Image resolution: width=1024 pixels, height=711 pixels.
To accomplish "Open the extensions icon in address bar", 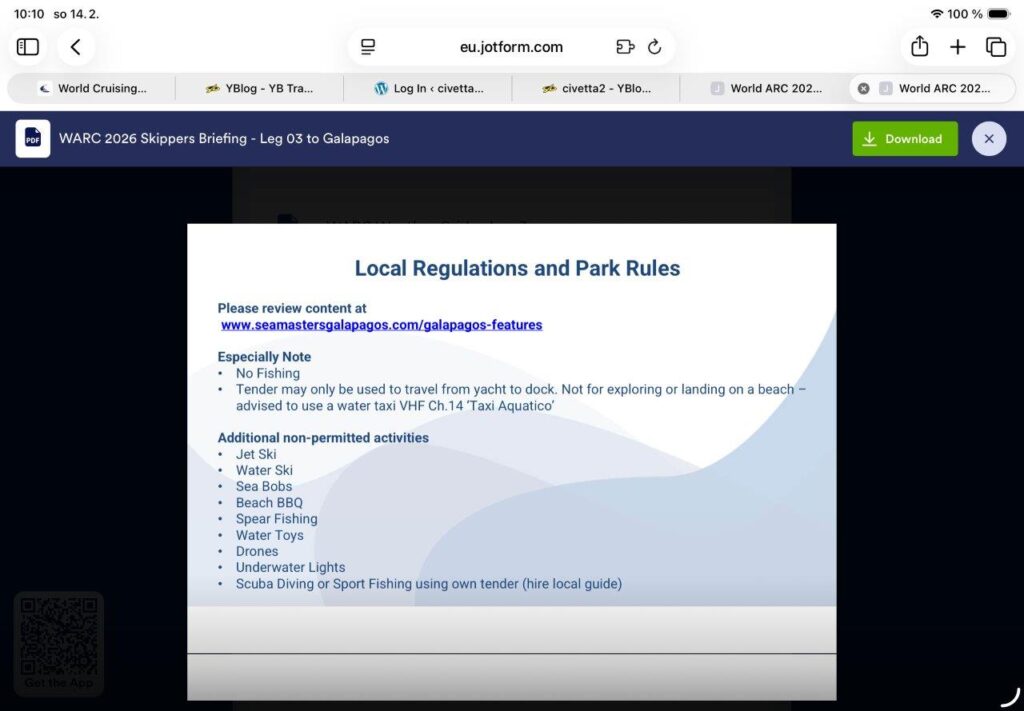I will 625,47.
